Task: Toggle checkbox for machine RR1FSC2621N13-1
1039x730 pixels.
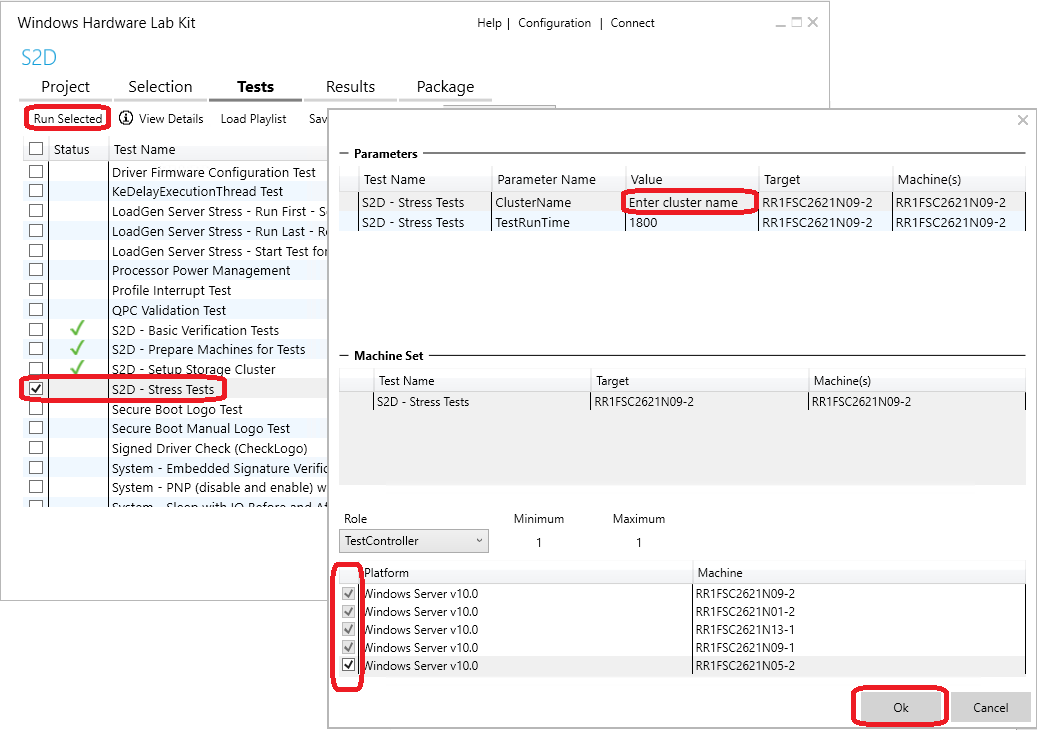Action: 349,629
